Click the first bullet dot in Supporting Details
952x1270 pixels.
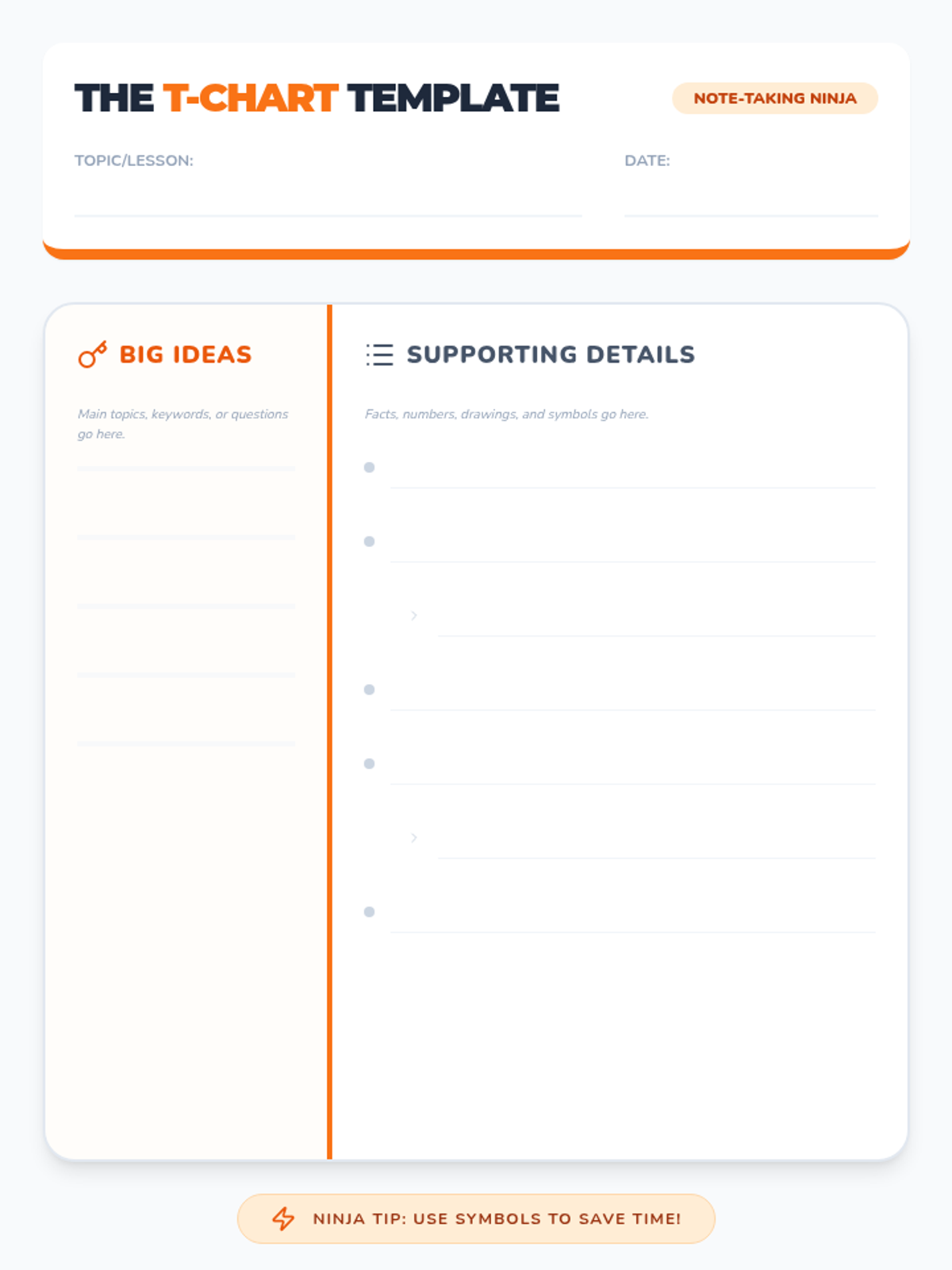(x=369, y=468)
